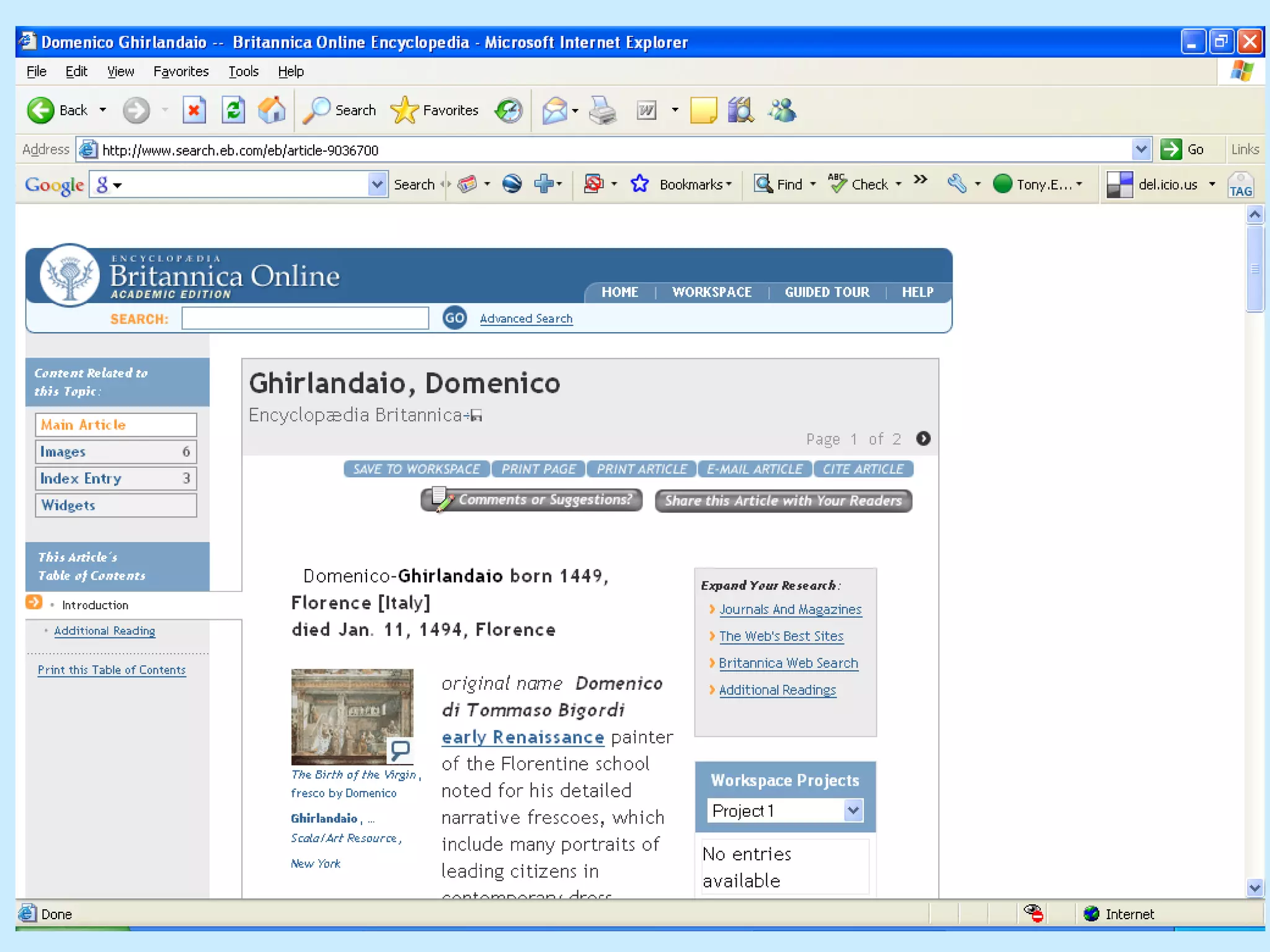Click the IE Home toolbar icon
This screenshot has height=952, width=1270.
272,110
